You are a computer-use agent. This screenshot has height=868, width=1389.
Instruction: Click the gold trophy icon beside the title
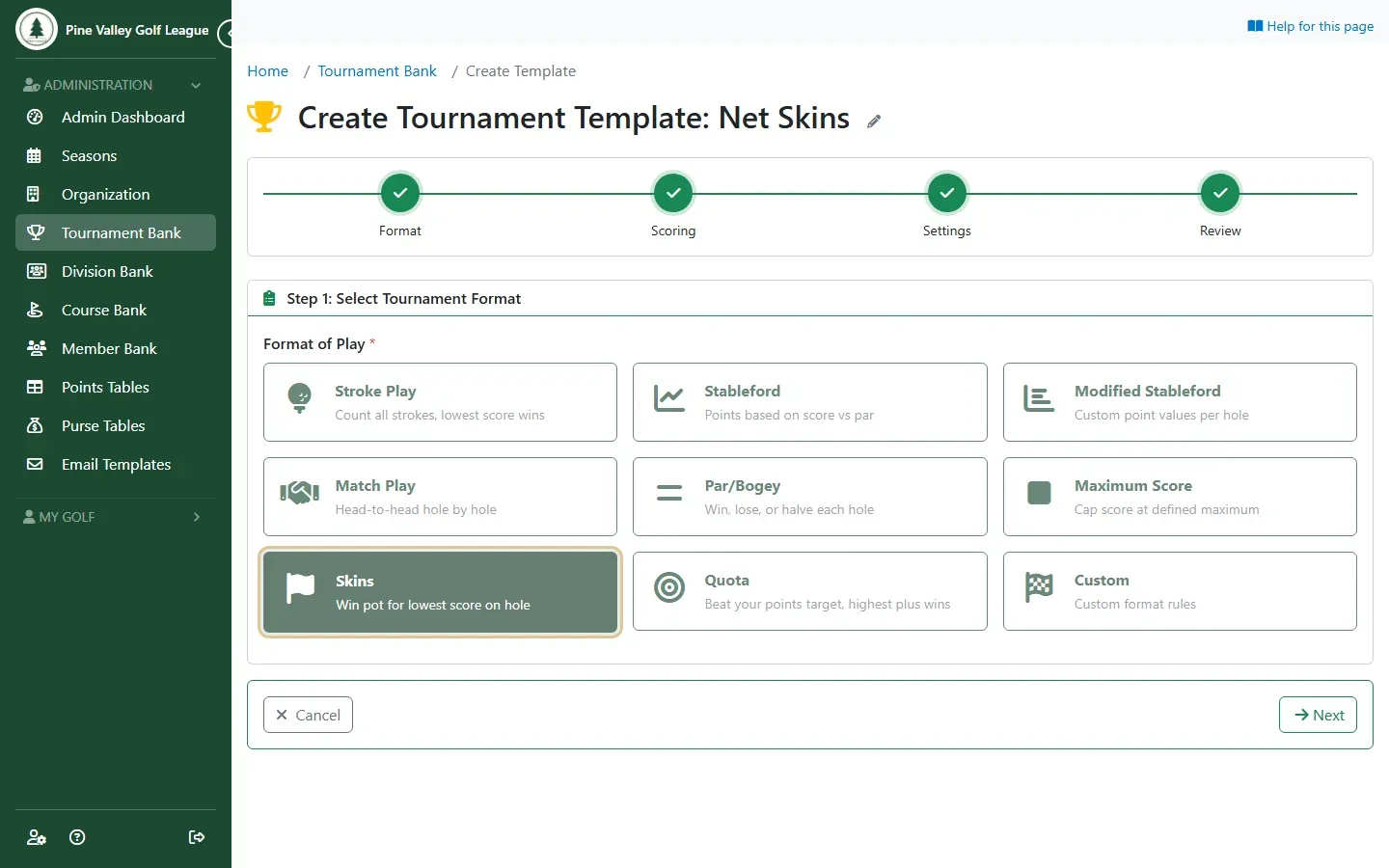click(x=264, y=117)
